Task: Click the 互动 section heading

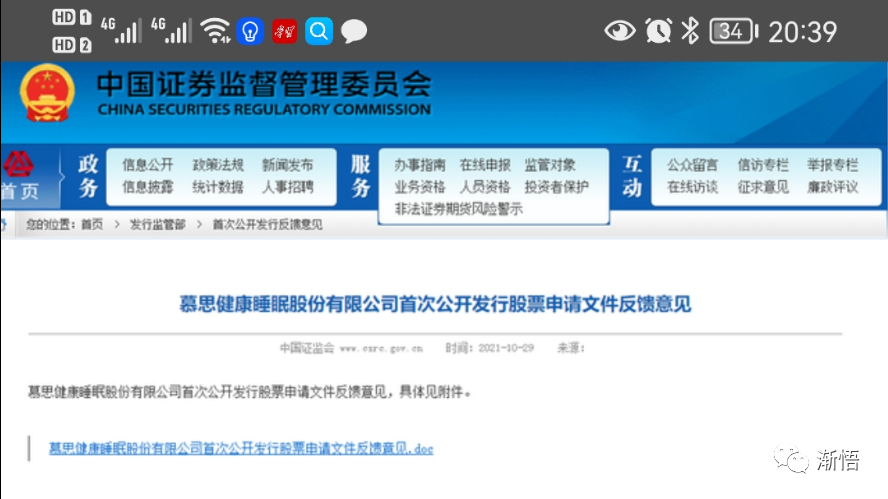Action: click(x=632, y=176)
